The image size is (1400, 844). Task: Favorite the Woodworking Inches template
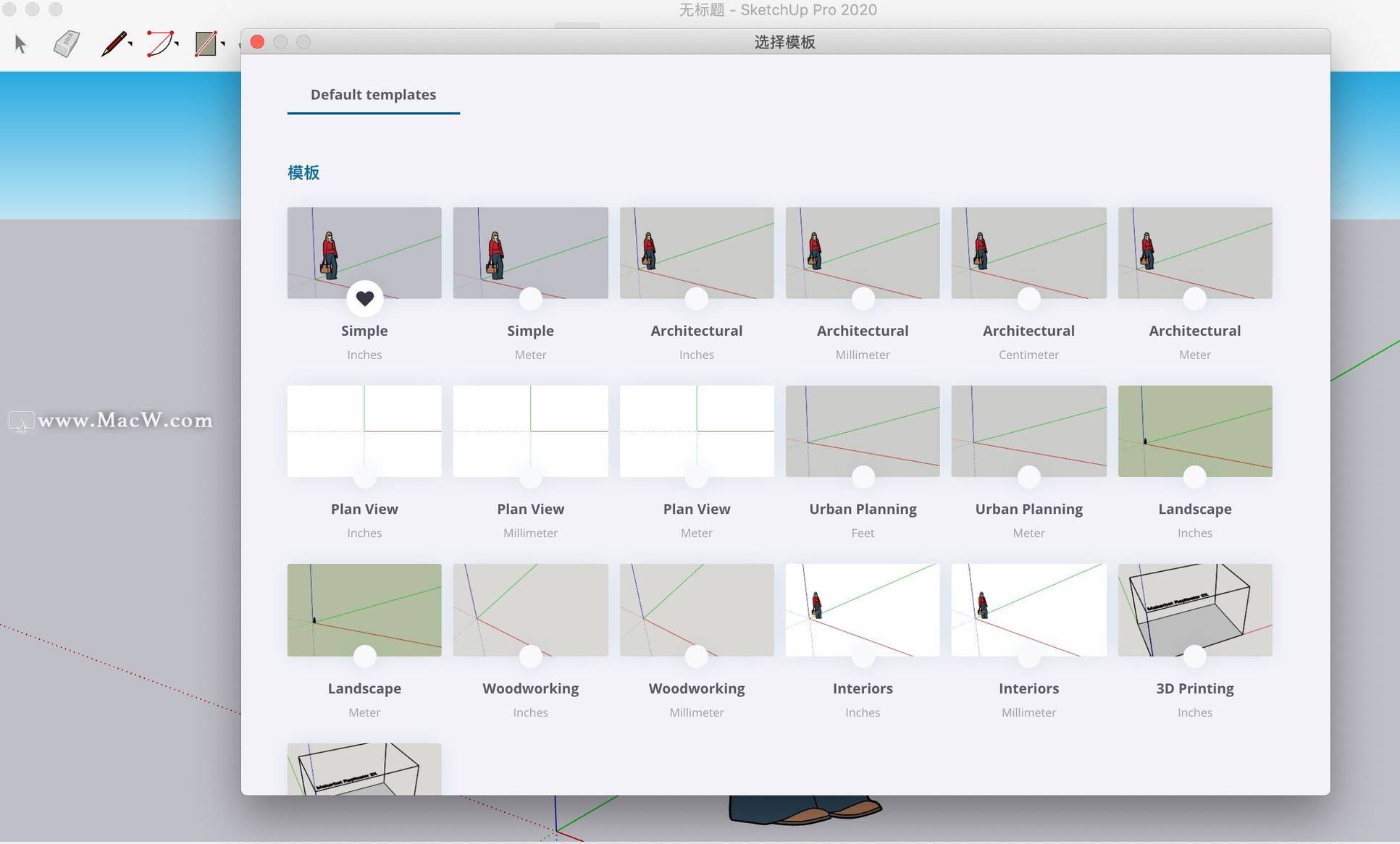tap(530, 656)
